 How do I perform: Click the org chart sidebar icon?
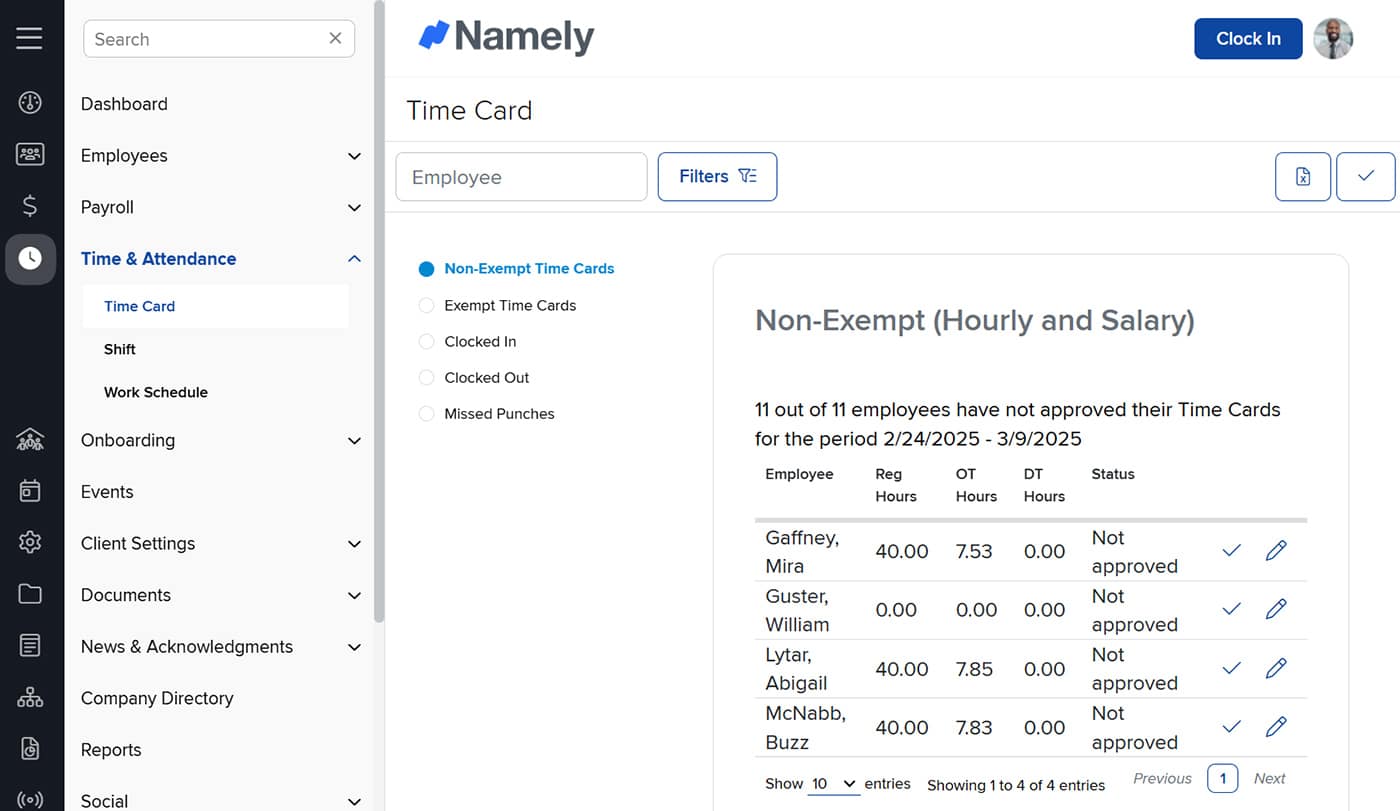30,698
